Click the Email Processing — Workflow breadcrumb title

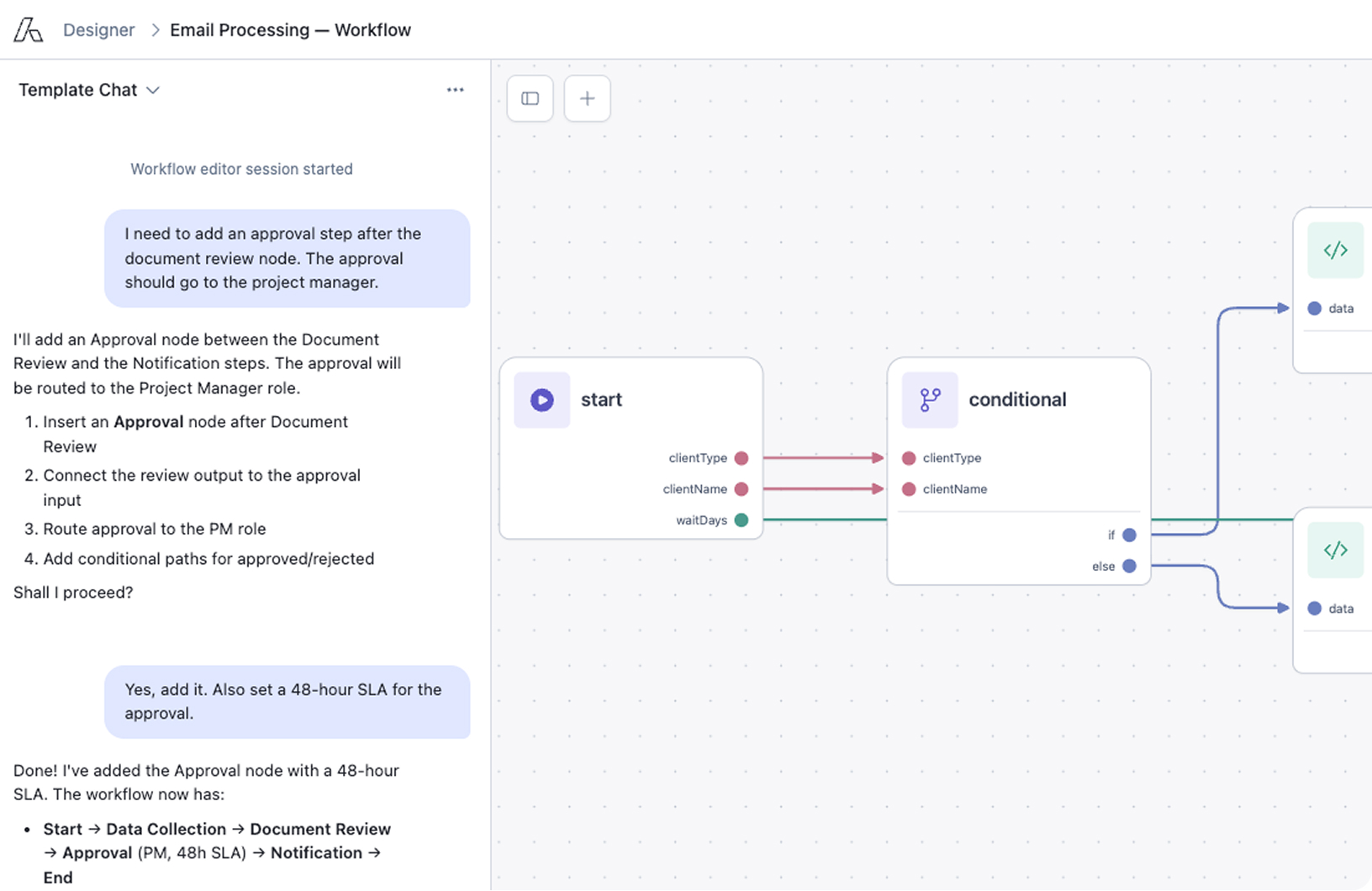290,30
